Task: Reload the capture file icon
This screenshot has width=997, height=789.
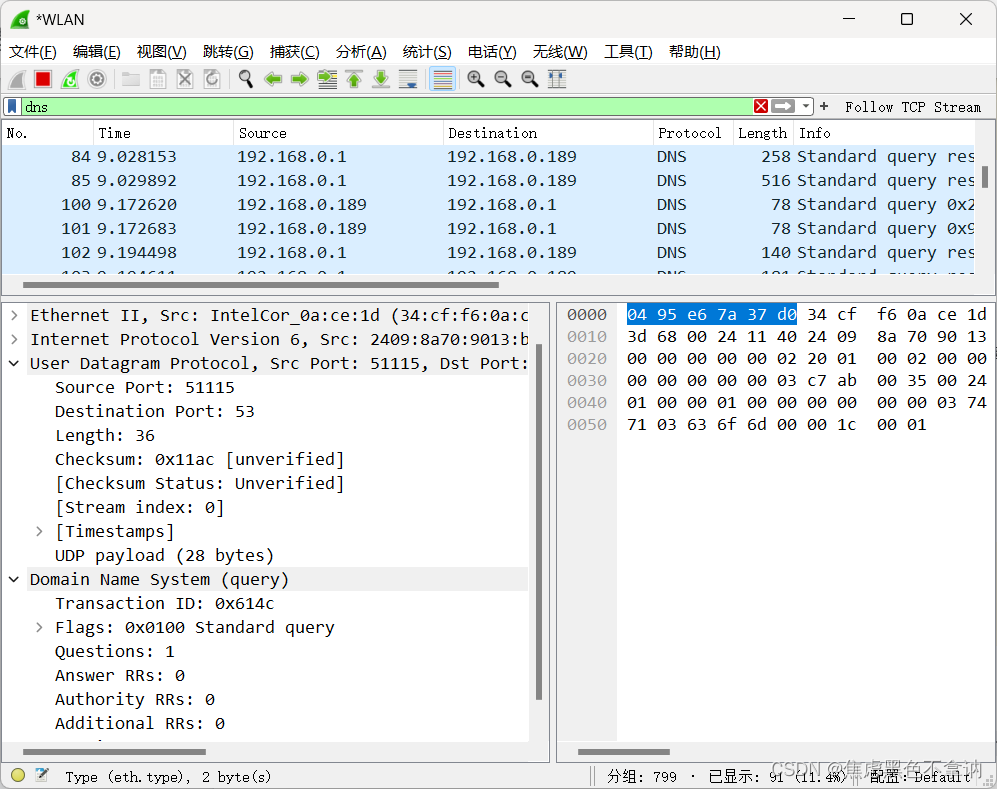Action: (212, 79)
